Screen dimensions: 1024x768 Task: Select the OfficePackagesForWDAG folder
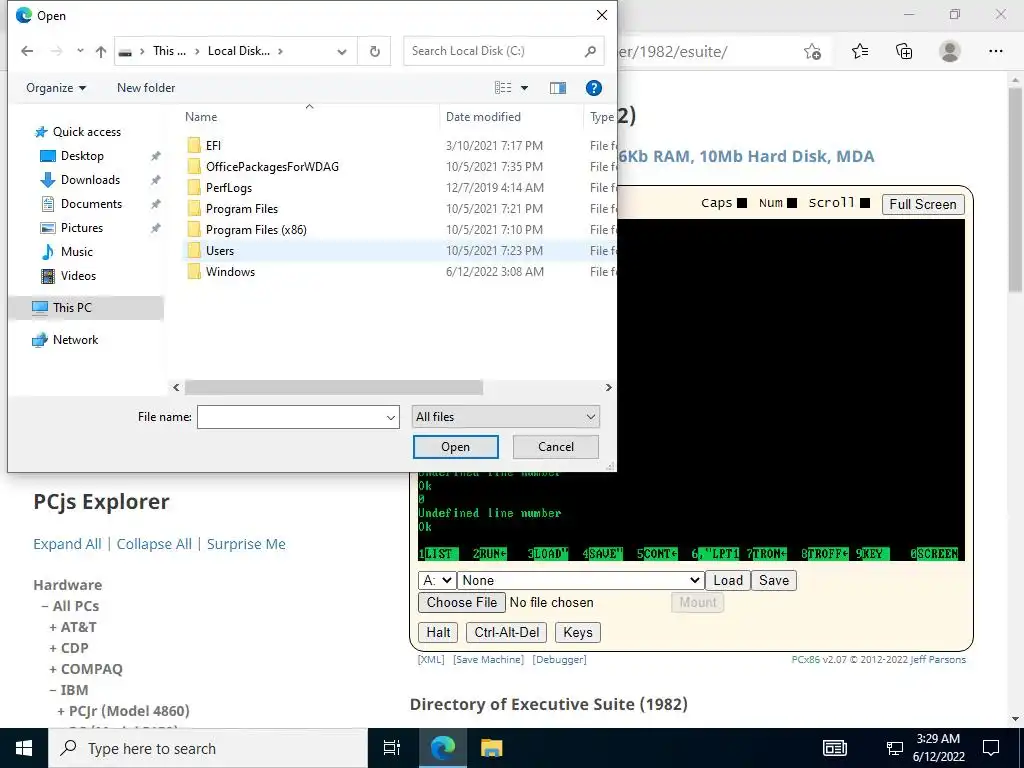point(272,167)
